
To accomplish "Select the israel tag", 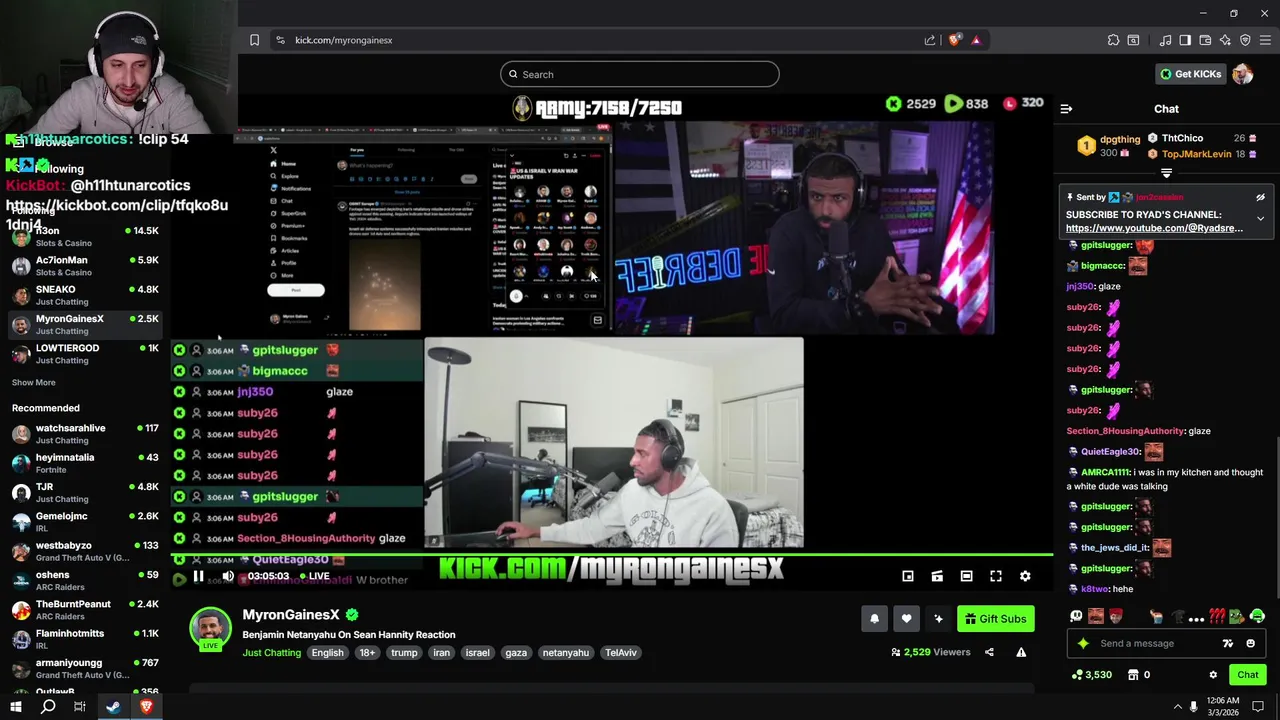I will pos(477,653).
